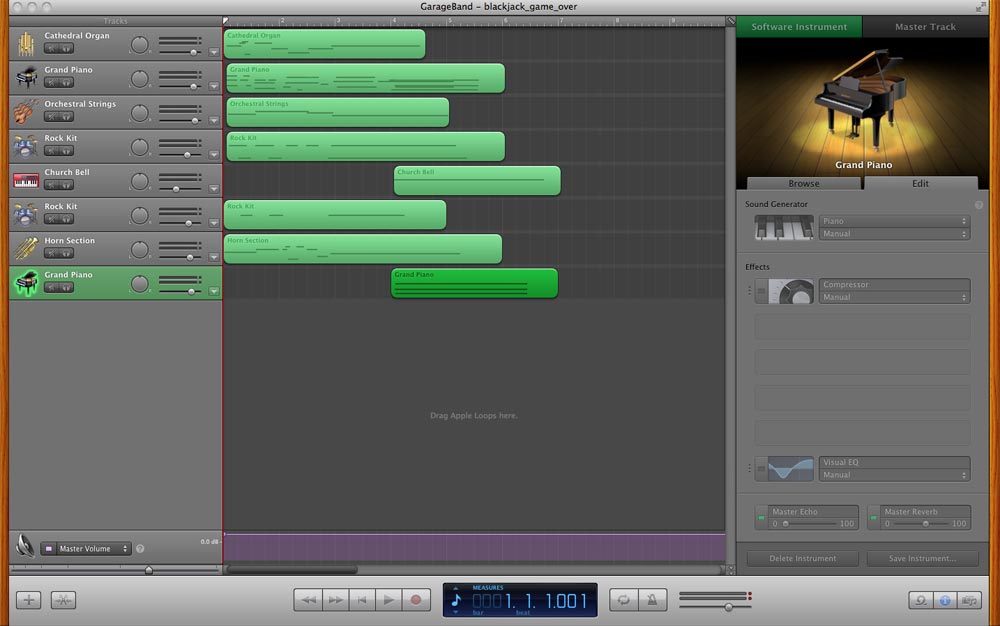Click the note icon in the LCD
Viewport: 1000px width, 626px height.
pyautogui.click(x=455, y=600)
